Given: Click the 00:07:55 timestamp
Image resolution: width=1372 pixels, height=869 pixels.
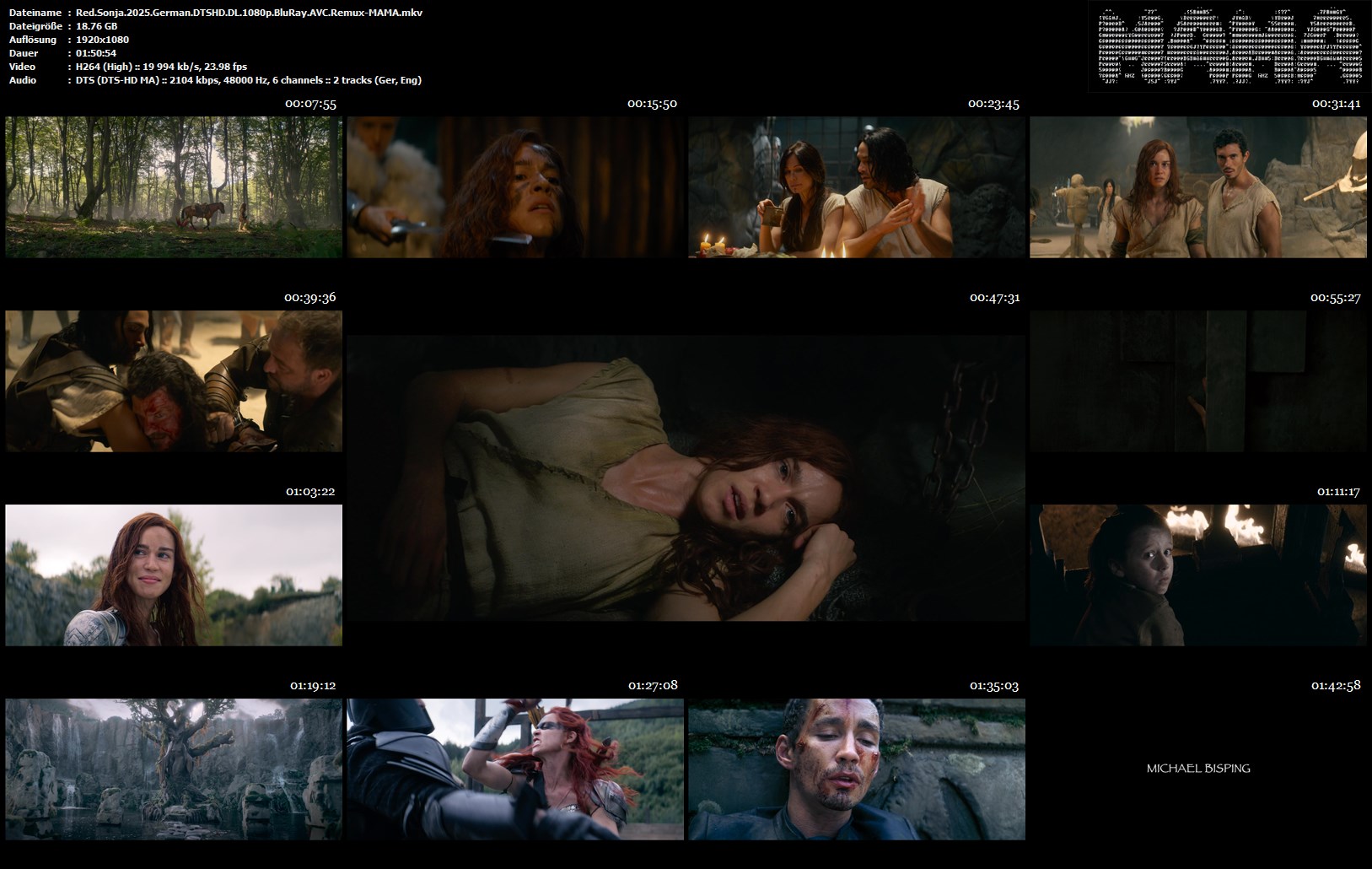Looking at the screenshot, I should (x=310, y=104).
